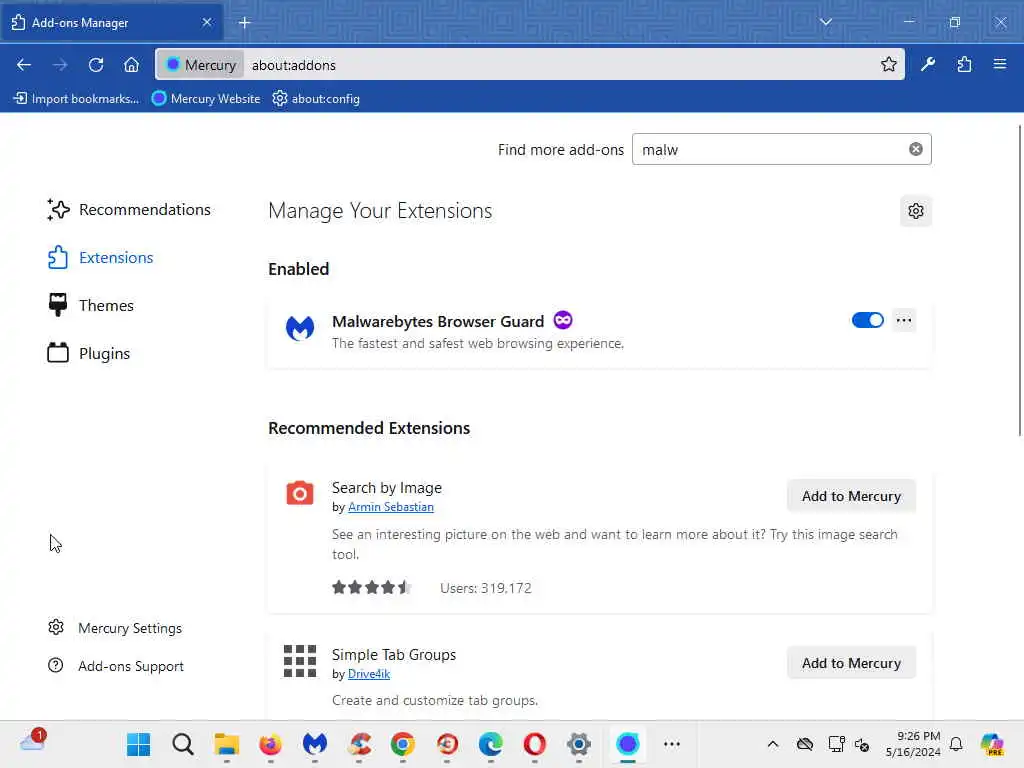
Task: Open Copilot preview from the taskbar
Action: click(993, 744)
